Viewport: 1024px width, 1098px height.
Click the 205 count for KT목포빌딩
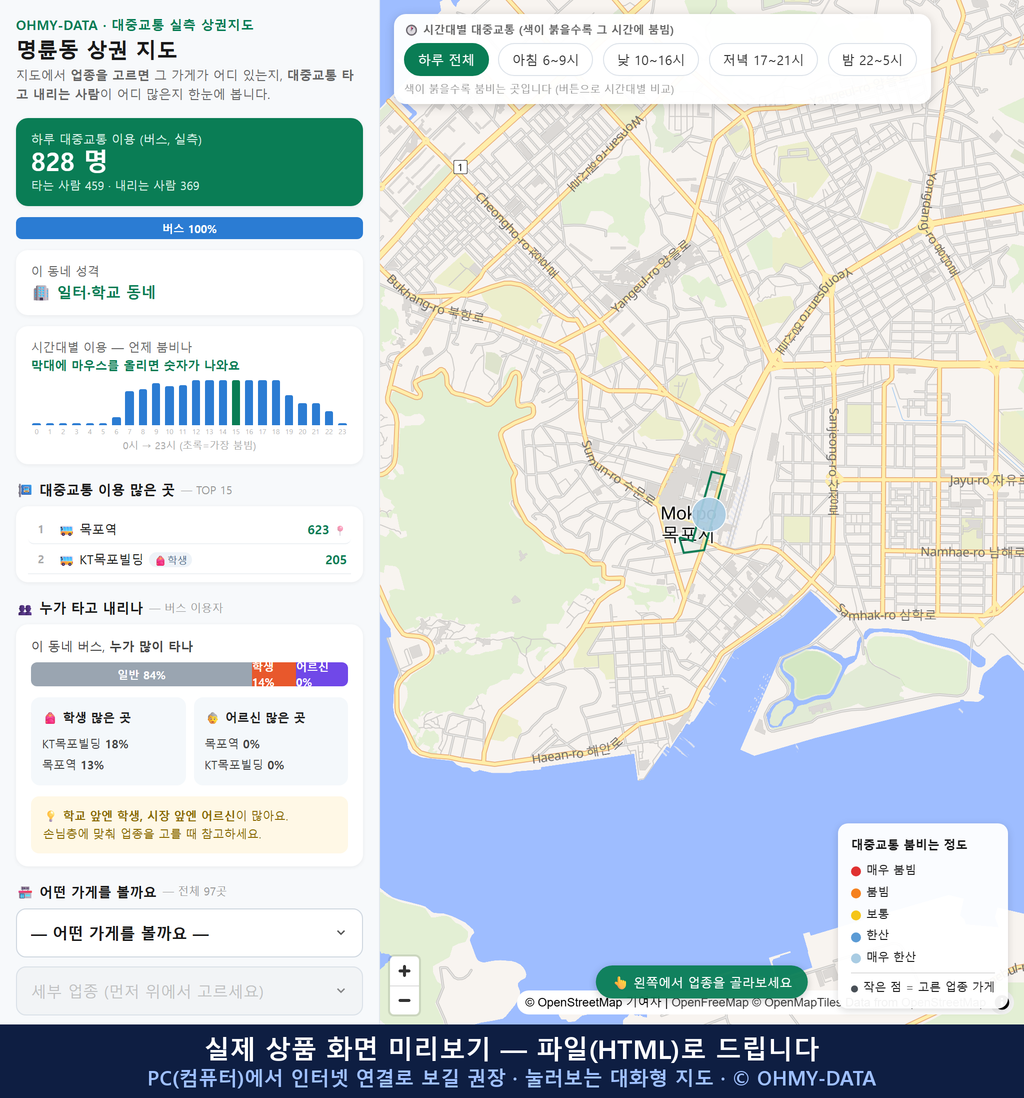[335, 560]
